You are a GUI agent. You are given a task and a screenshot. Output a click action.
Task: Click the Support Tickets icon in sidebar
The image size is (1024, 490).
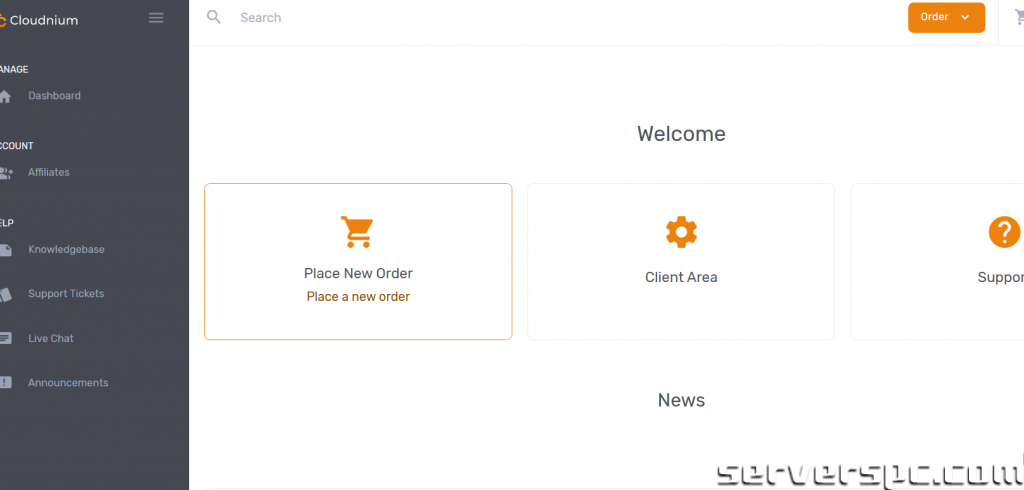6,294
